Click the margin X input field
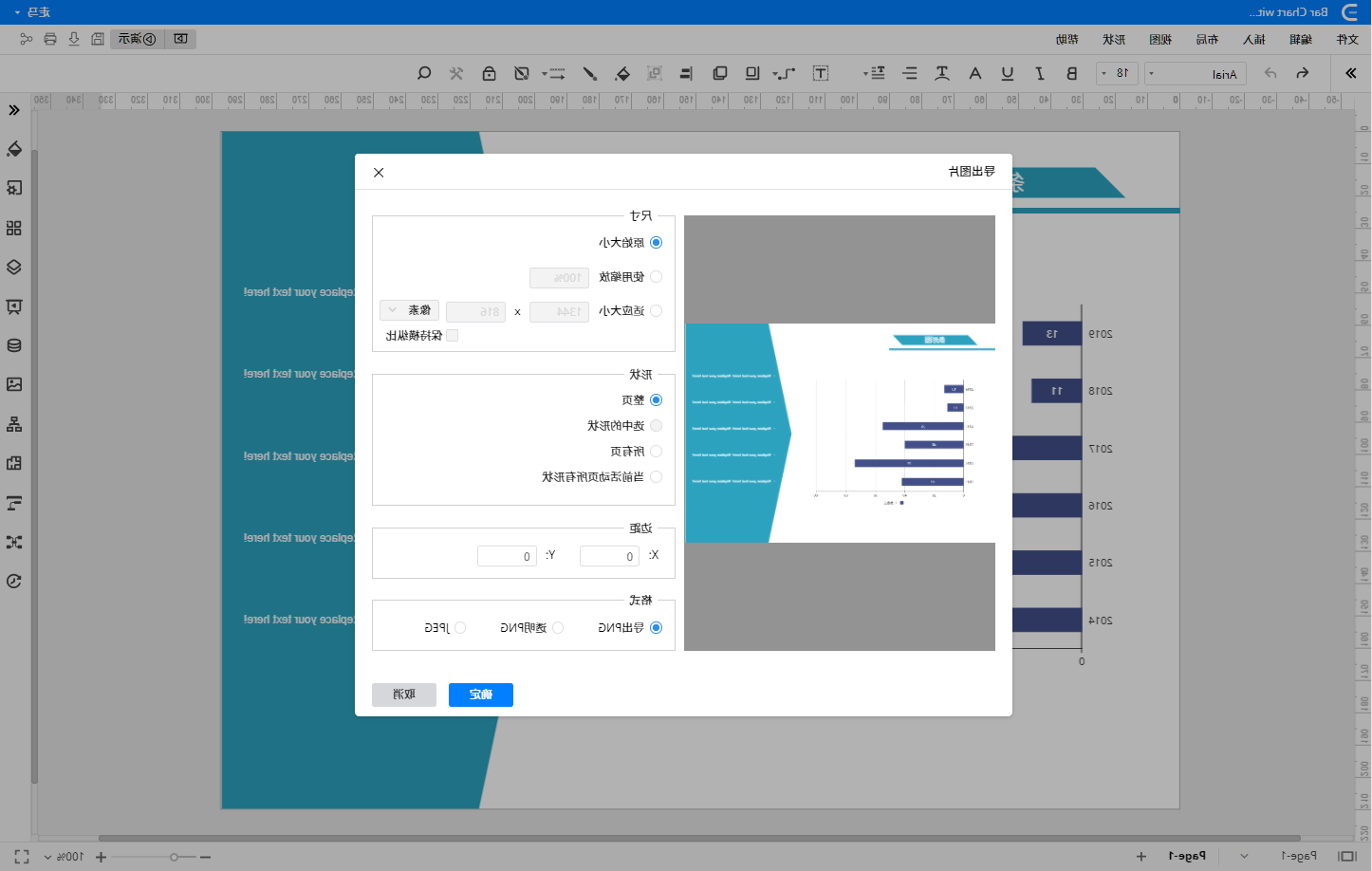Viewport: 1372px width, 871px height. click(609, 556)
